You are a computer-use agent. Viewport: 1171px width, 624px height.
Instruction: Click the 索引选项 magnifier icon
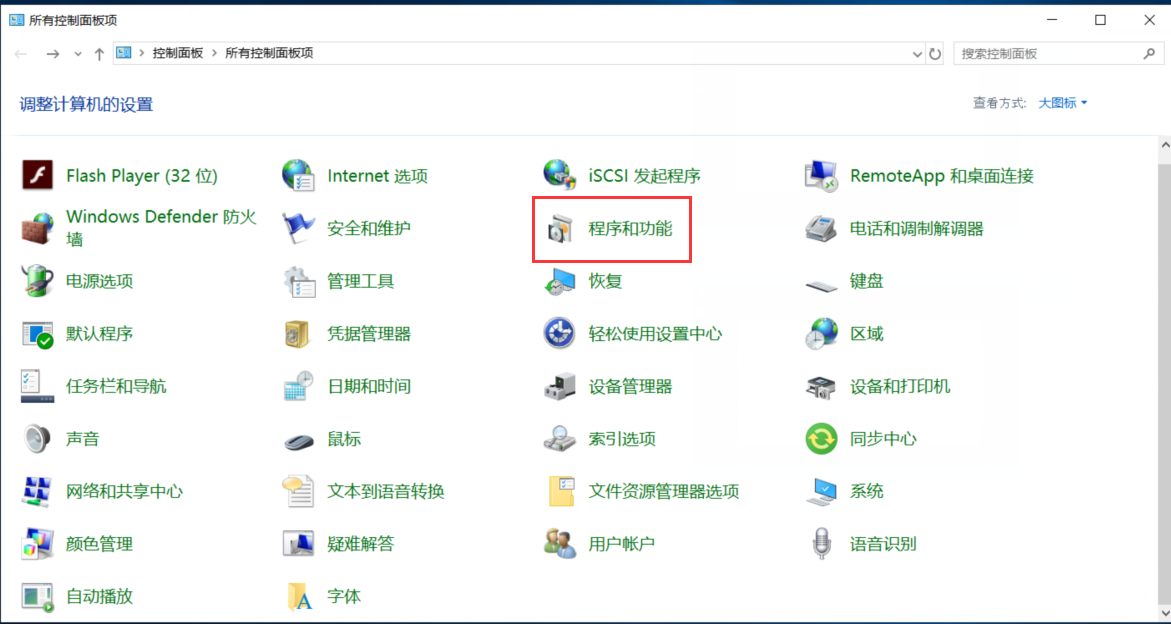click(x=560, y=439)
